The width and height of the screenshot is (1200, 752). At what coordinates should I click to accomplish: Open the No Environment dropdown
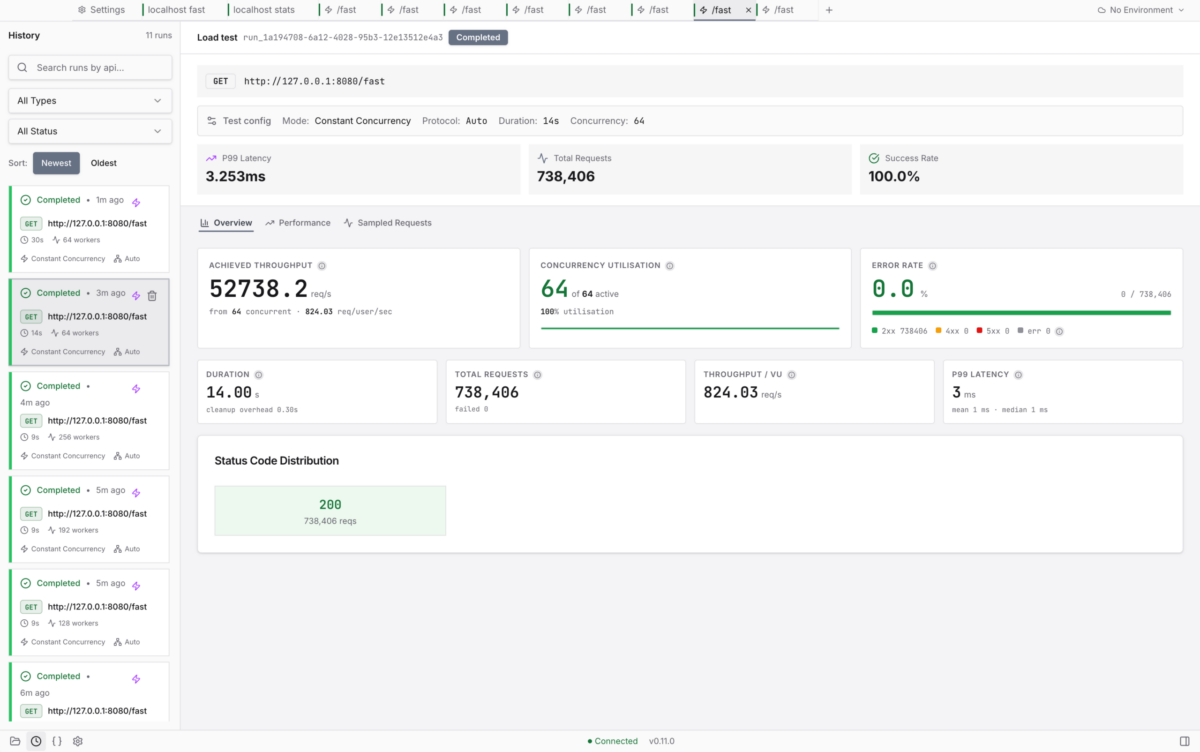coord(1143,10)
